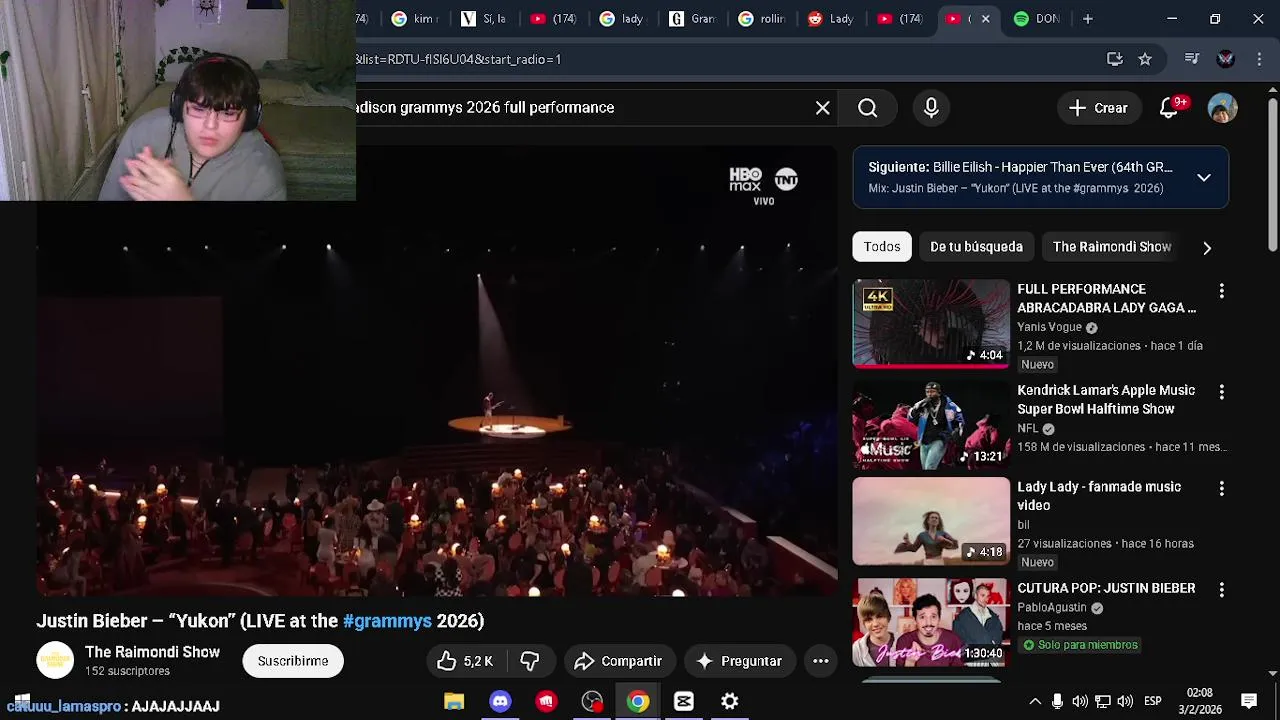This screenshot has width=1280, height=720.
Task: Click the install app icon in address bar
Action: 1115,59
